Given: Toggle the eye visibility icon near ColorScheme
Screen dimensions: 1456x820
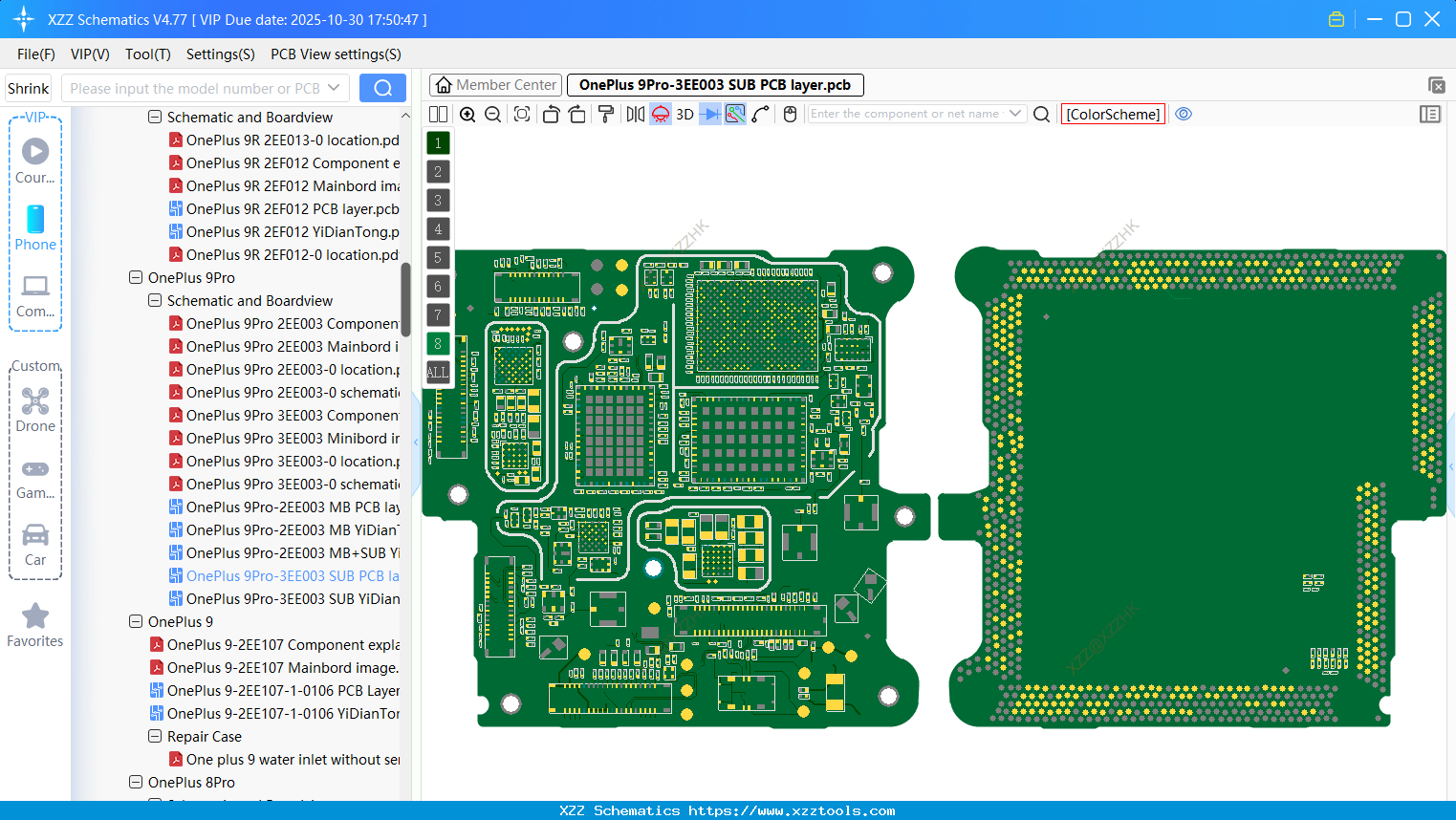Looking at the screenshot, I should (1184, 114).
